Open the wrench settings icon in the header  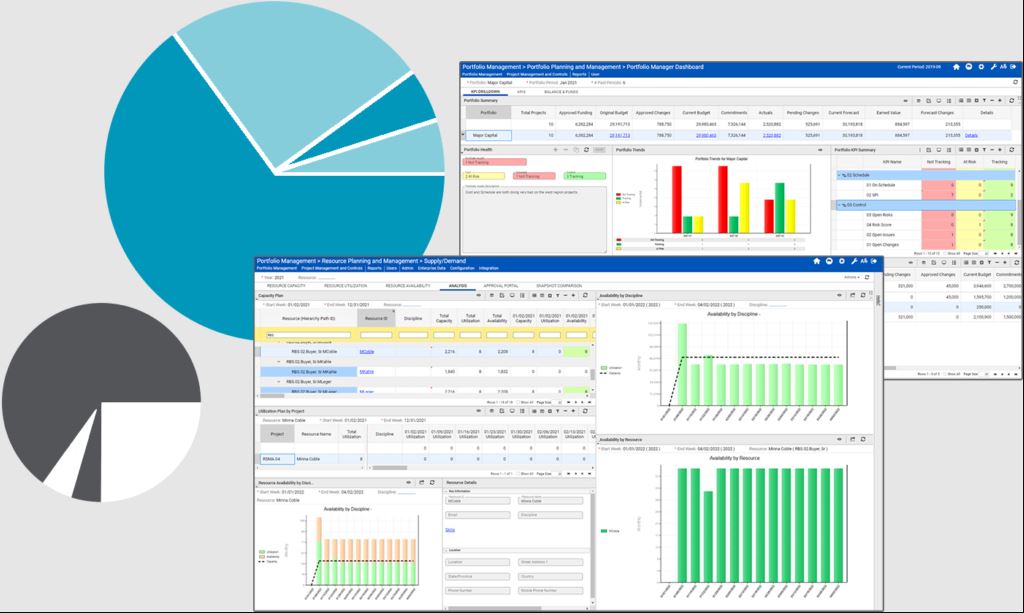[994, 67]
